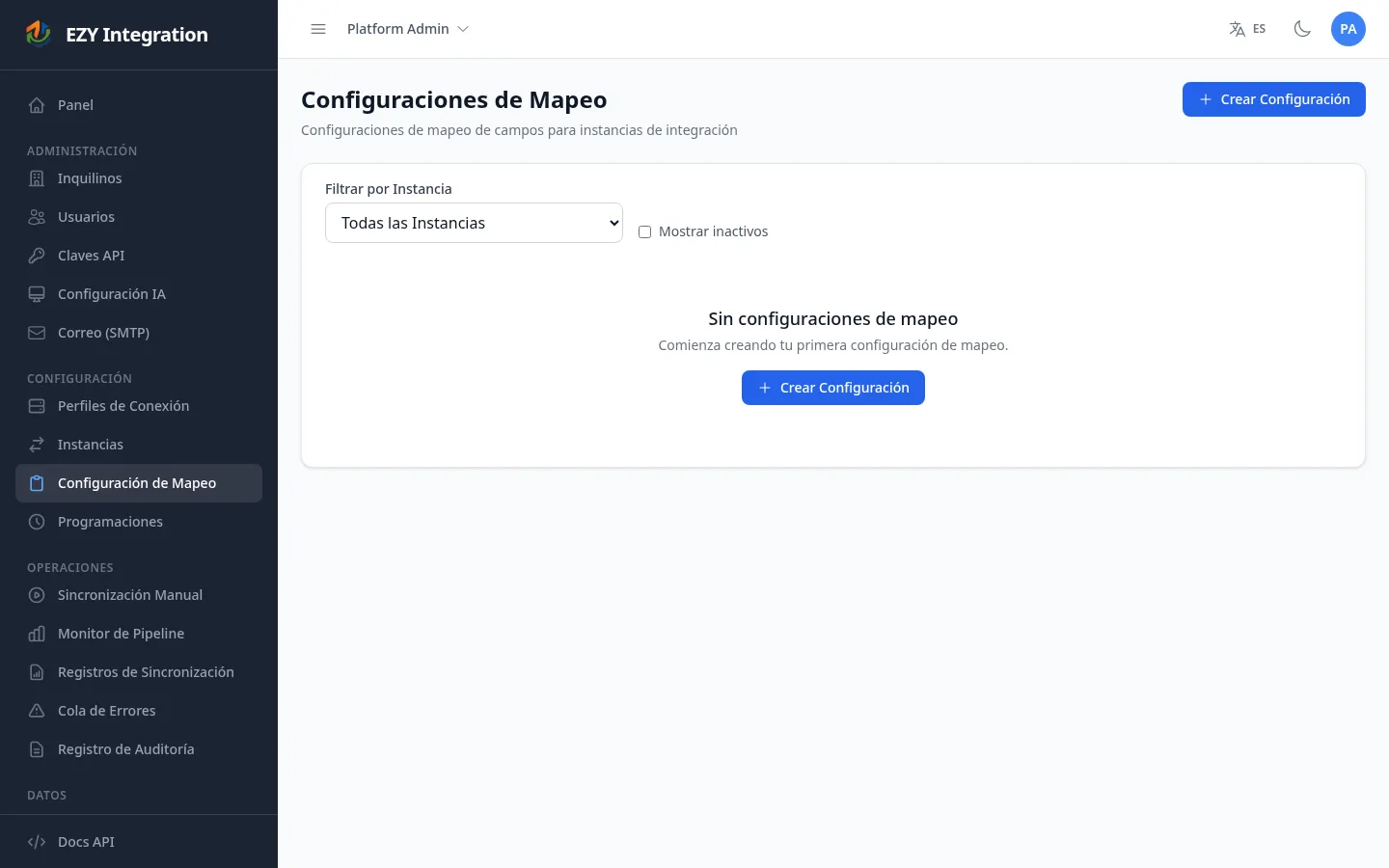Viewport: 1389px width, 868px height.
Task: Click the EZY Integration logo icon
Action: (x=38, y=34)
